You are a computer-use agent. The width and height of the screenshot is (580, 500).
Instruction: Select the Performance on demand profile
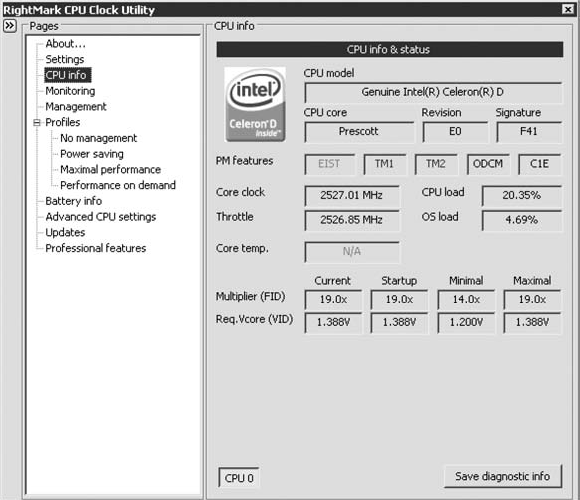(x=118, y=185)
